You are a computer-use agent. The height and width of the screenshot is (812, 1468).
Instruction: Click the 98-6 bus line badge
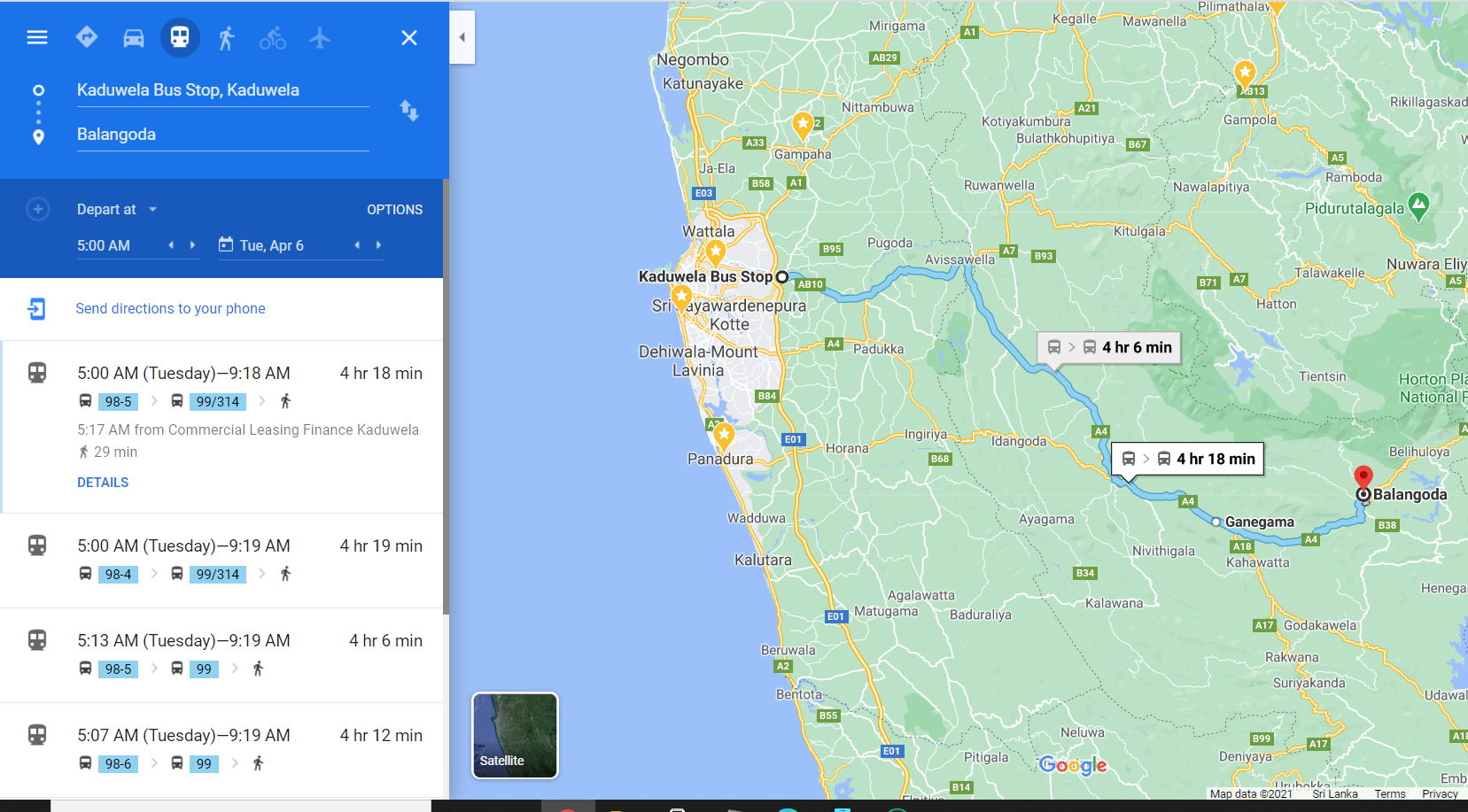click(118, 764)
